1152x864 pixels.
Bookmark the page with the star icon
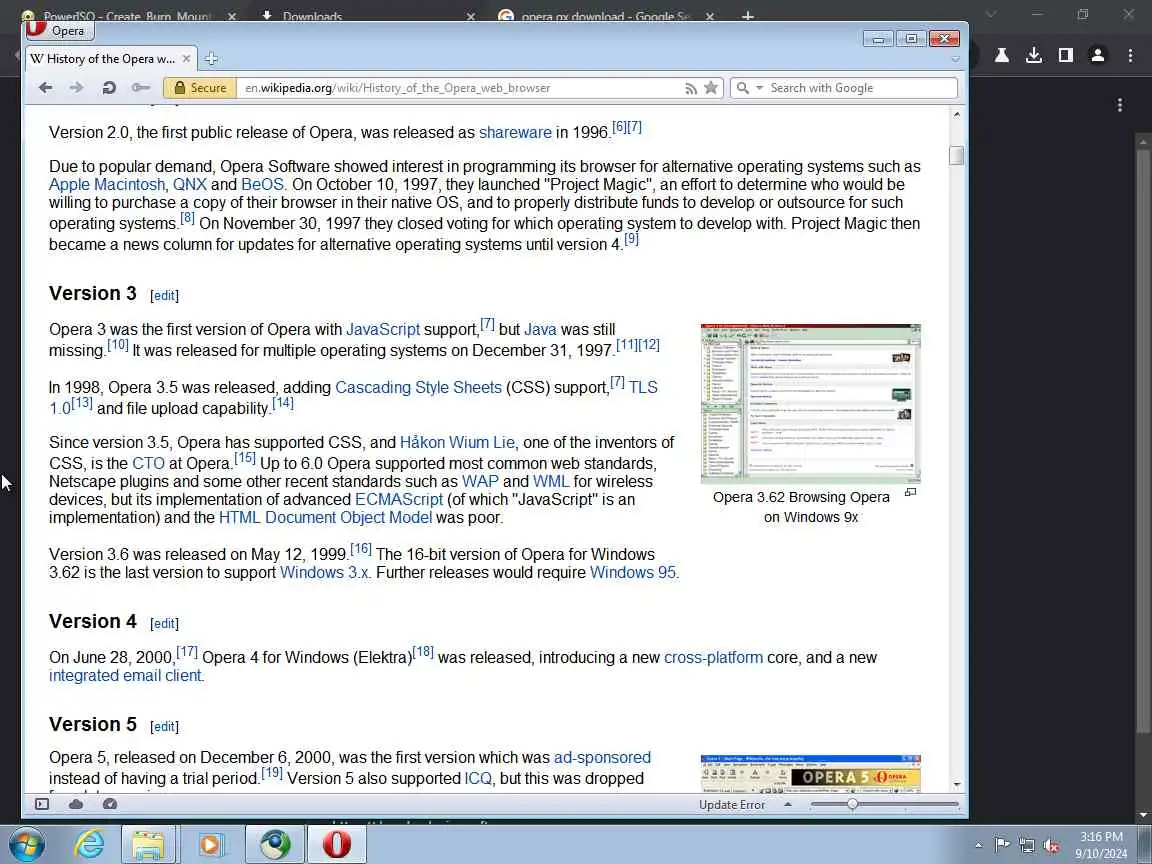click(710, 87)
